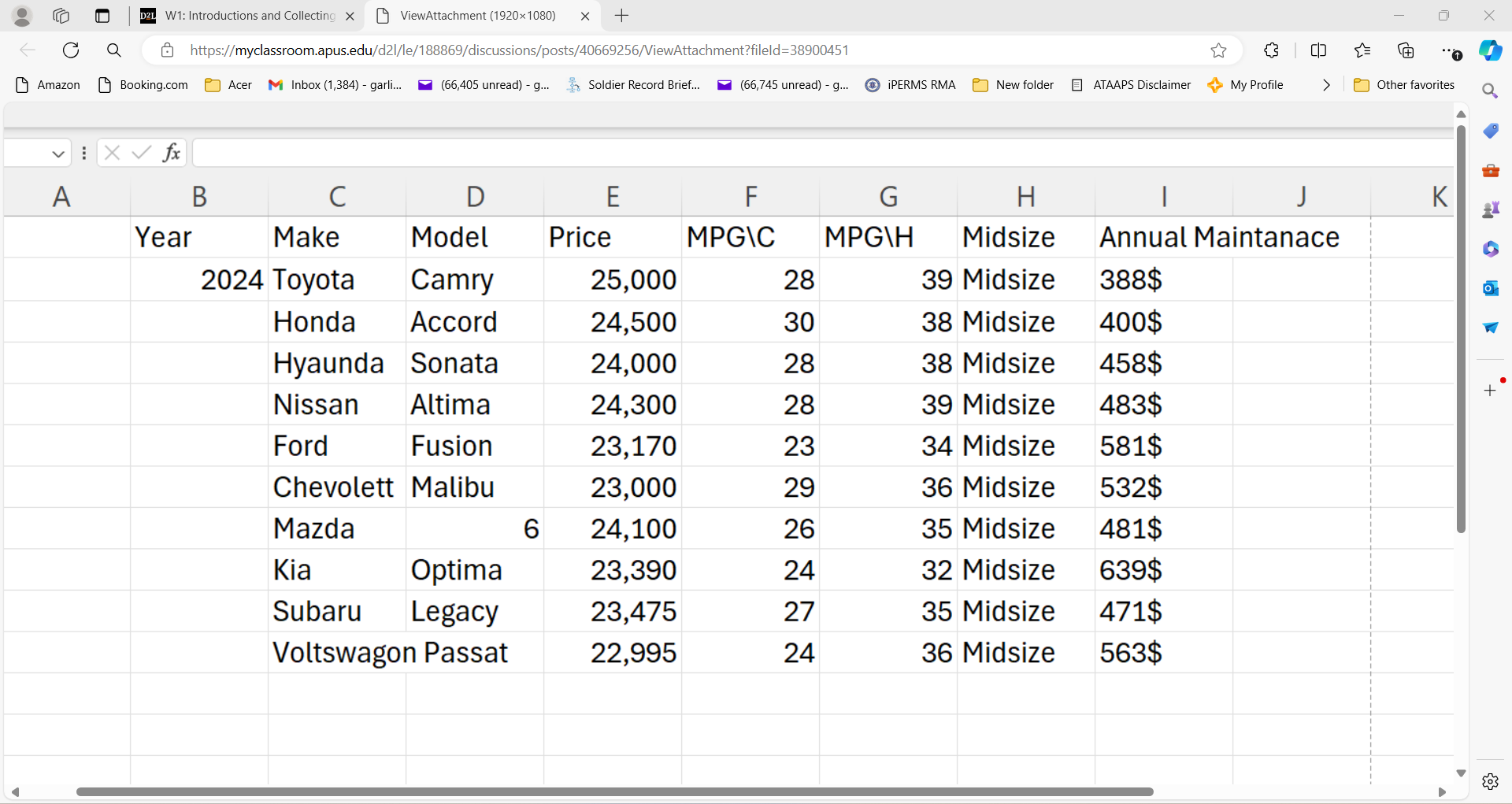Open My Profile bookmark
1512x804 pixels.
(1245, 85)
